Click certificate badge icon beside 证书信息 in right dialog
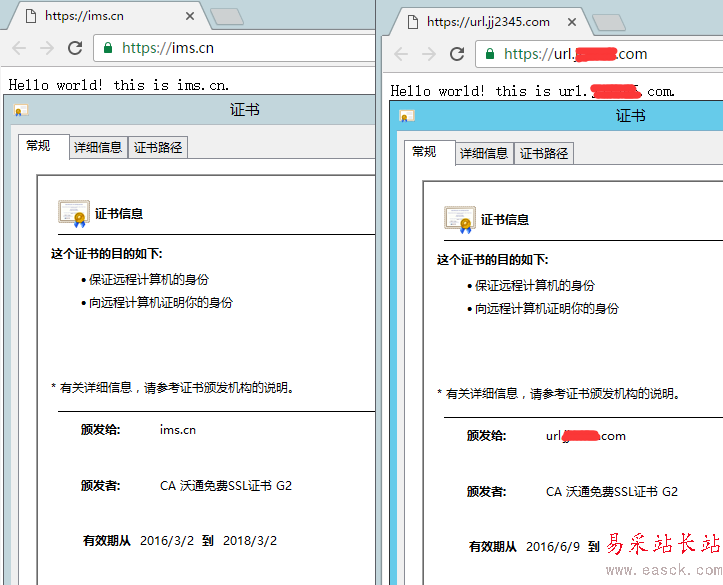The height and width of the screenshot is (585, 723). 460,219
